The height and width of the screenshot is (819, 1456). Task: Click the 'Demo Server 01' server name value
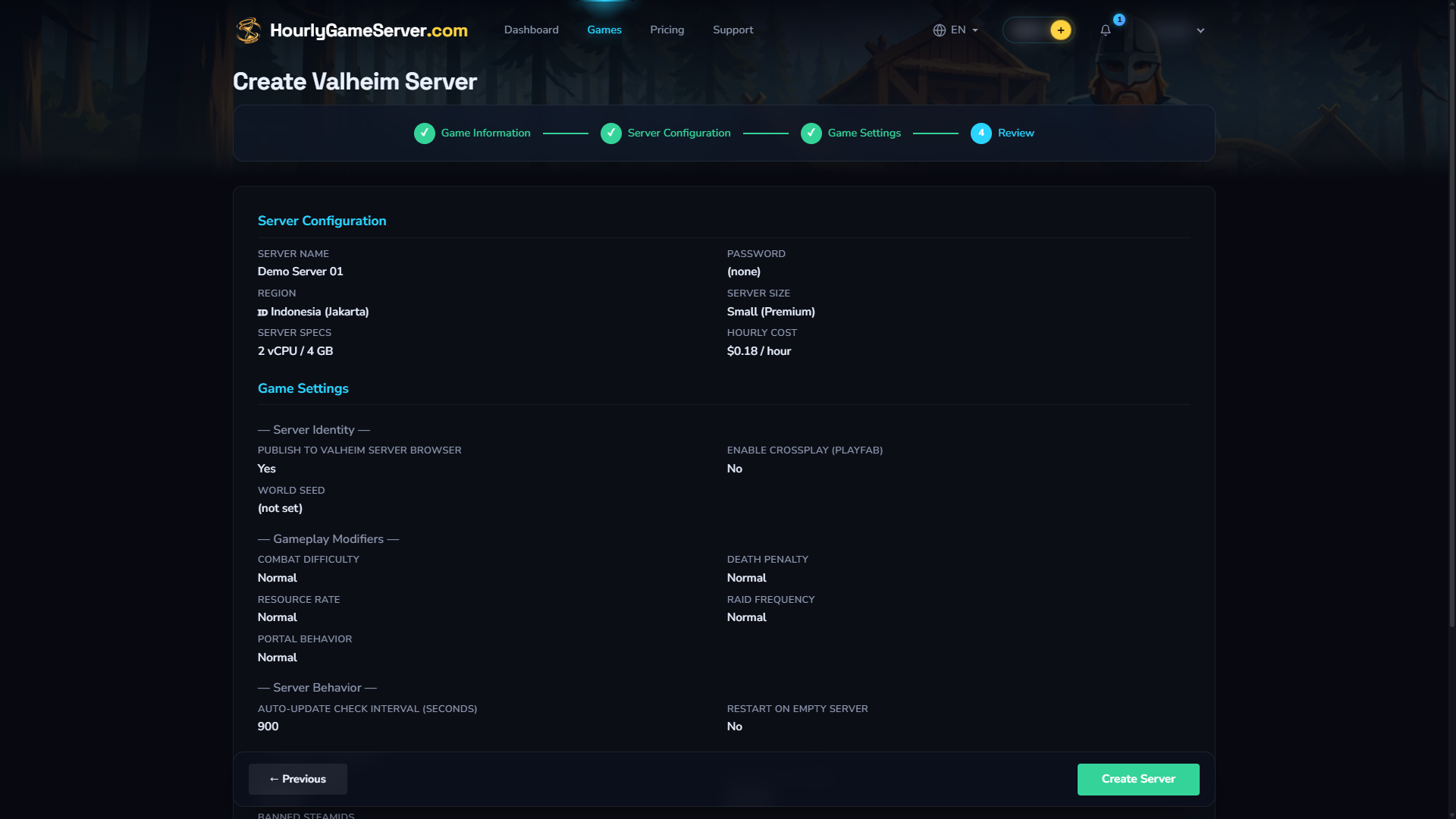[x=300, y=271]
